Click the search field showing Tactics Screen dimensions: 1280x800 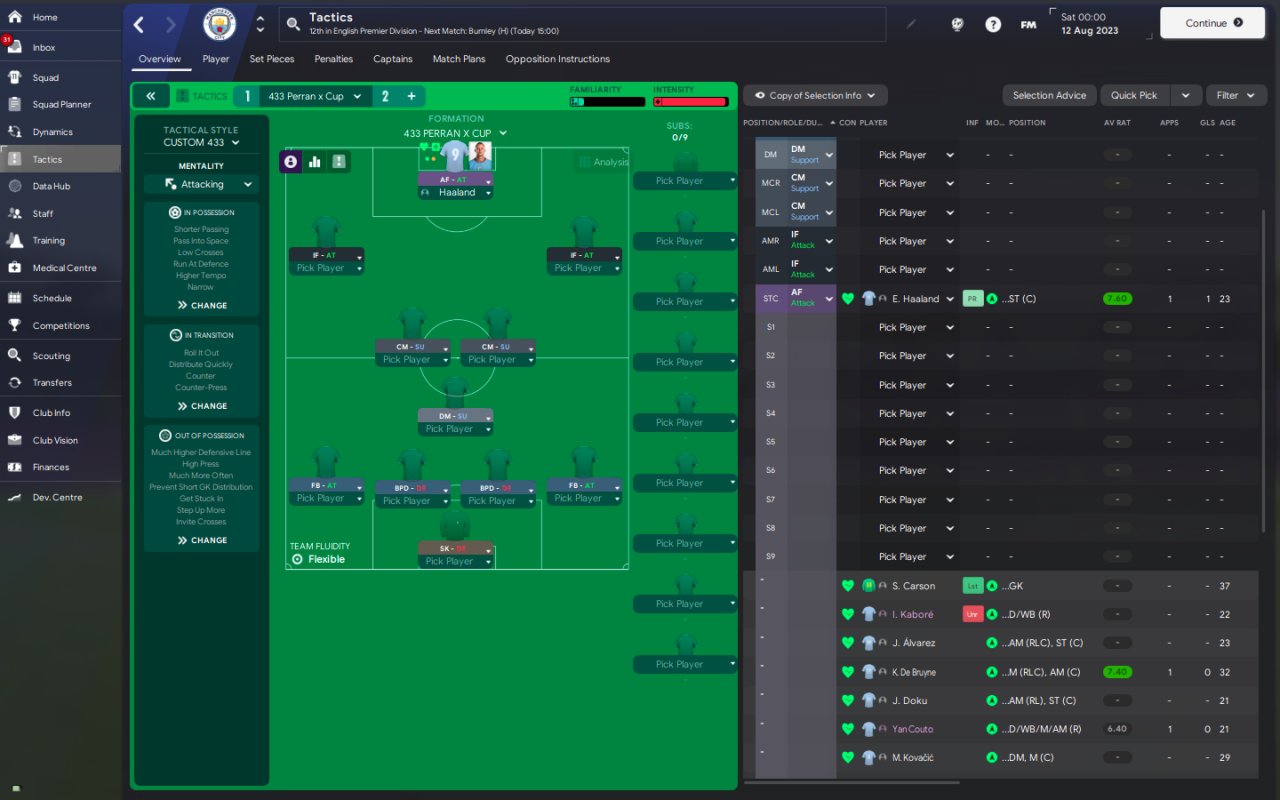[582, 24]
